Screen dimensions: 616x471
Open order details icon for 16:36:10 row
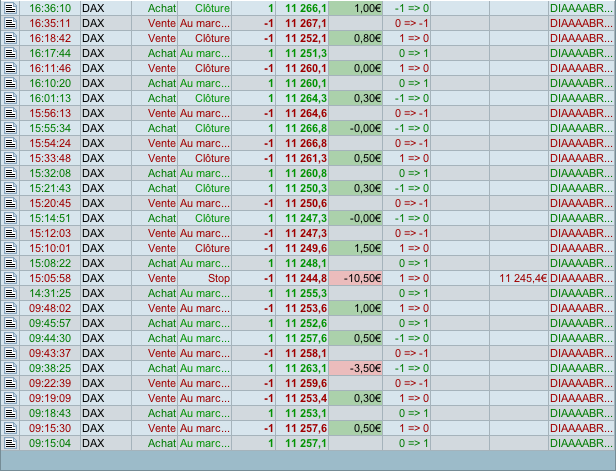pos(11,8)
